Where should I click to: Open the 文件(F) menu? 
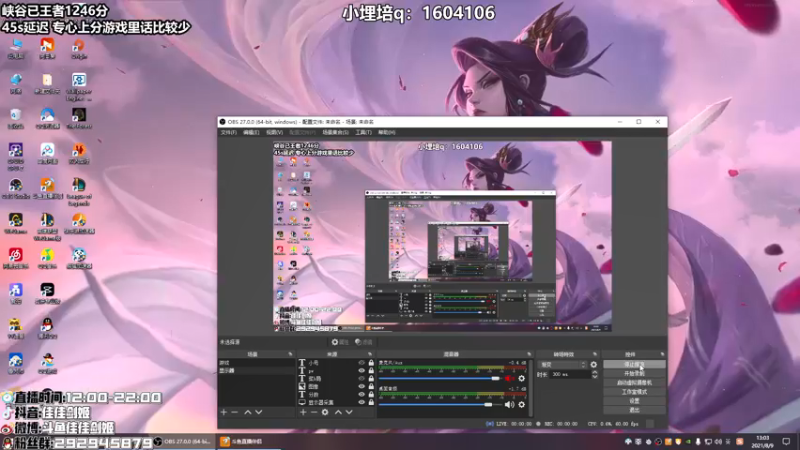pos(229,133)
